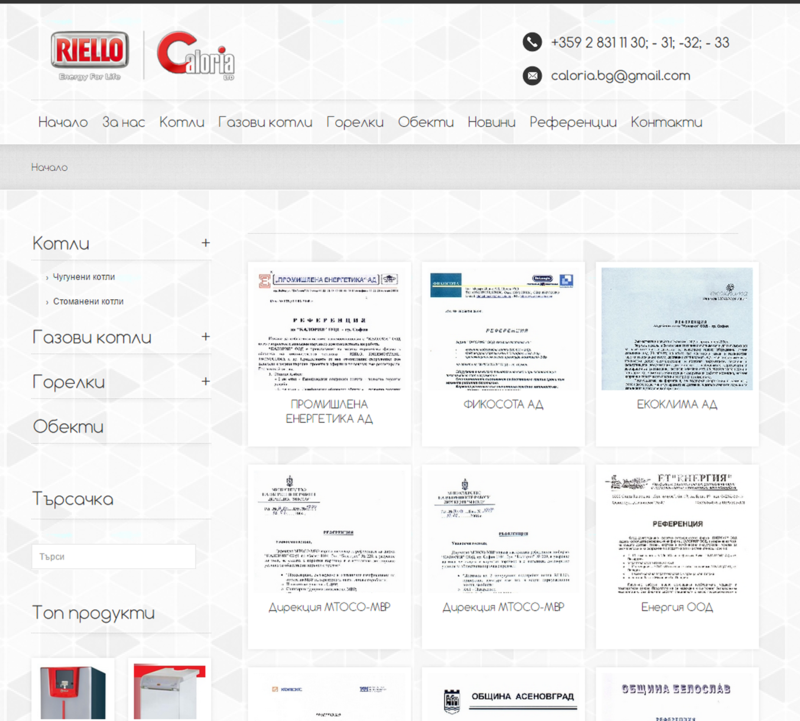Open the Новини menu item
This screenshot has width=800, height=721.
[491, 122]
